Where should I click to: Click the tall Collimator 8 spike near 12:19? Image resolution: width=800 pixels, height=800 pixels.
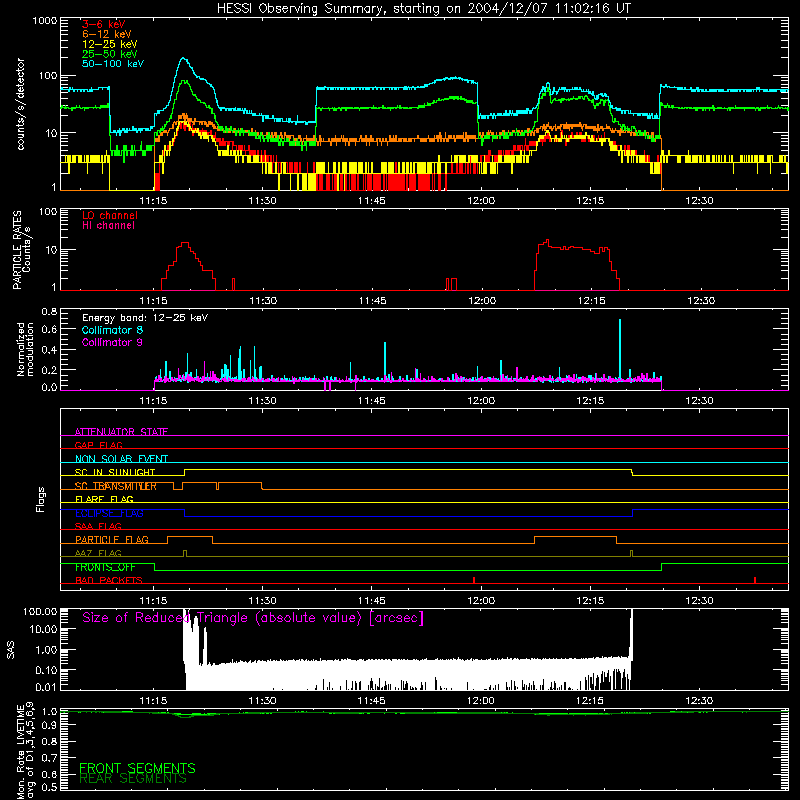[x=620, y=349]
